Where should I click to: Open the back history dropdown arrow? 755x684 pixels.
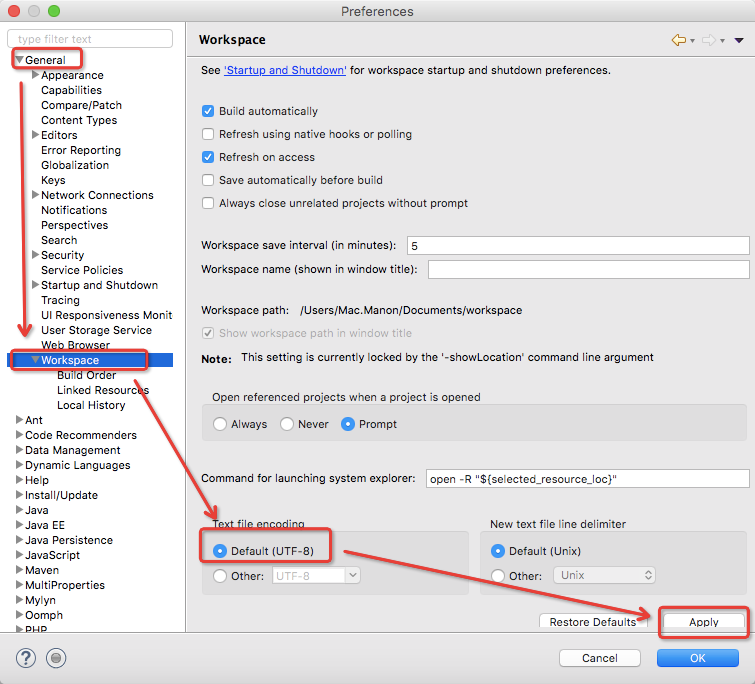(692, 41)
